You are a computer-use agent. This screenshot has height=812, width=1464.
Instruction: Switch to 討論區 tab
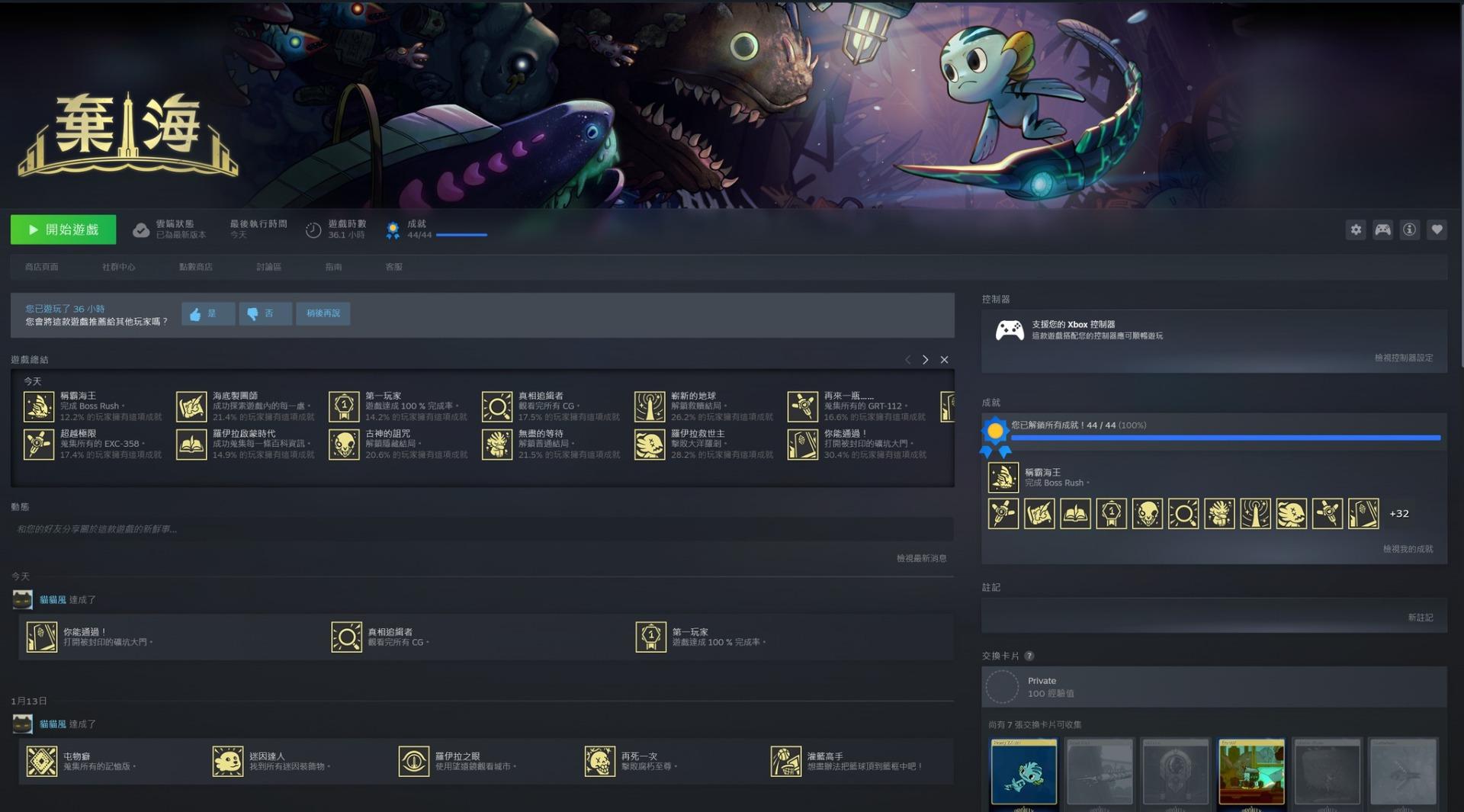pyautogui.click(x=268, y=267)
